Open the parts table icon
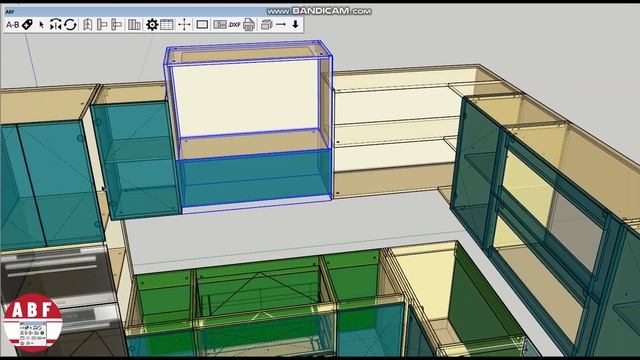Viewport: 640px width, 360px height. tap(167, 24)
